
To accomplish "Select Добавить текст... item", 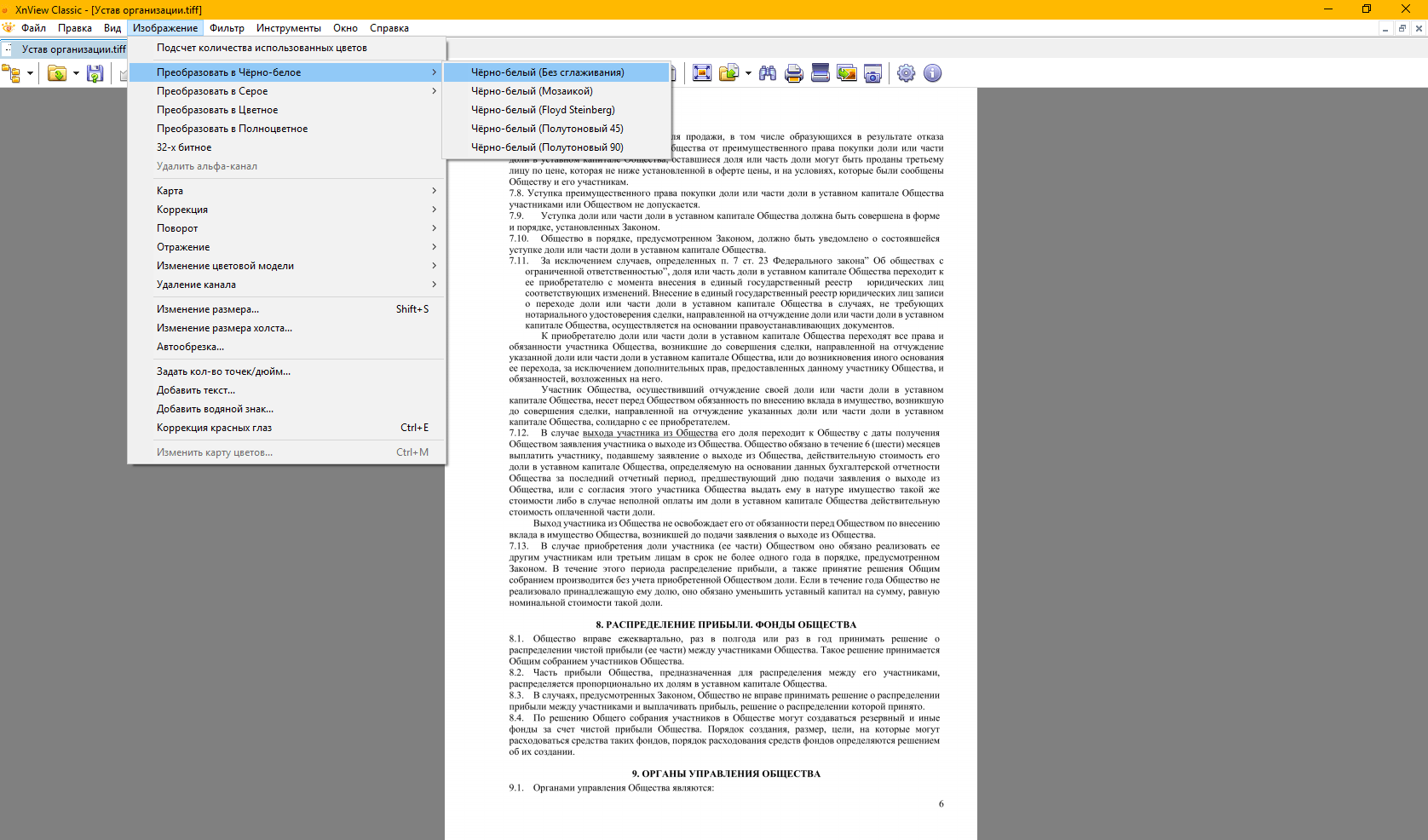I will coord(287,390).
